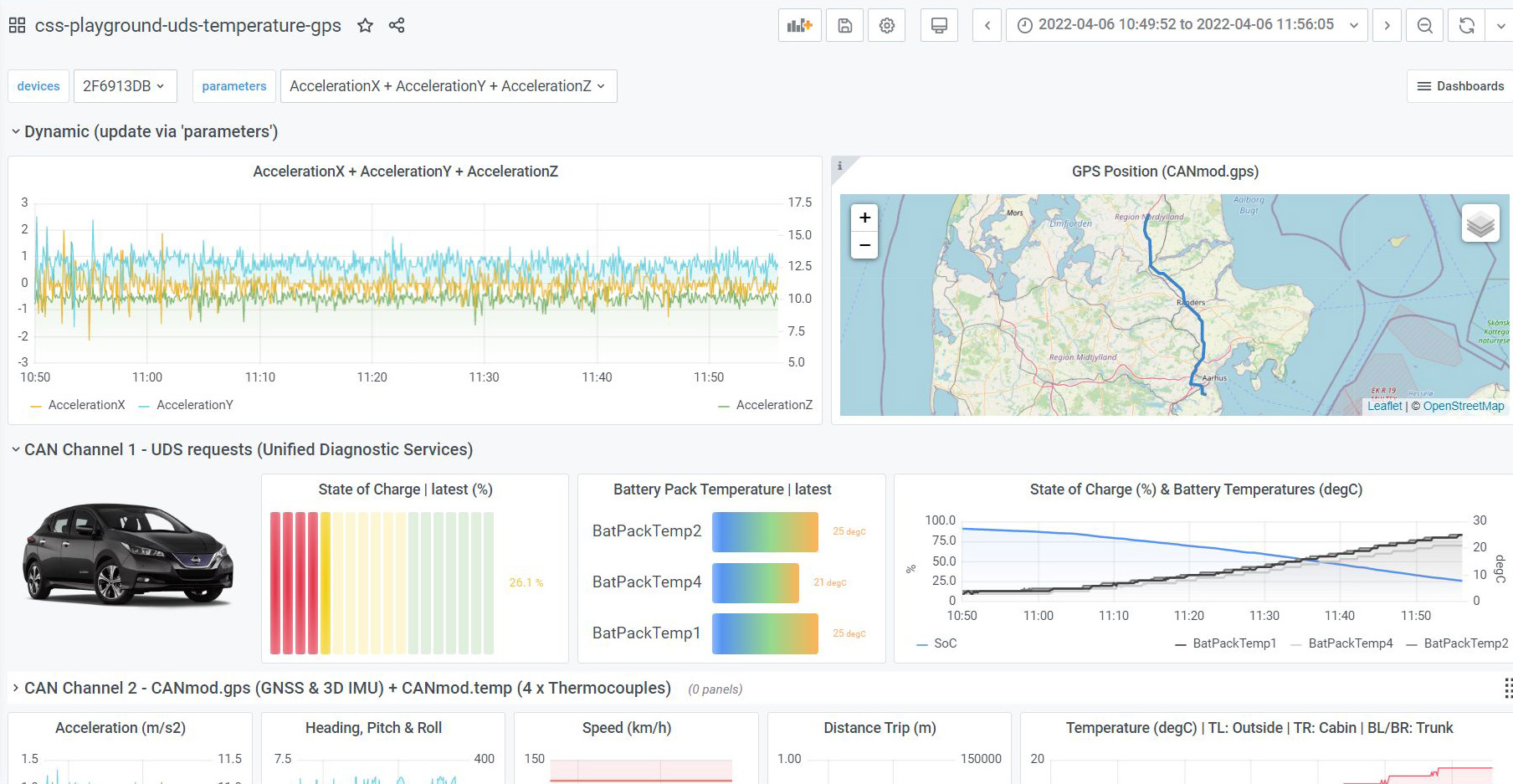Open the 2F6913DB device dropdown
This screenshot has width=1513, height=784.
point(125,85)
